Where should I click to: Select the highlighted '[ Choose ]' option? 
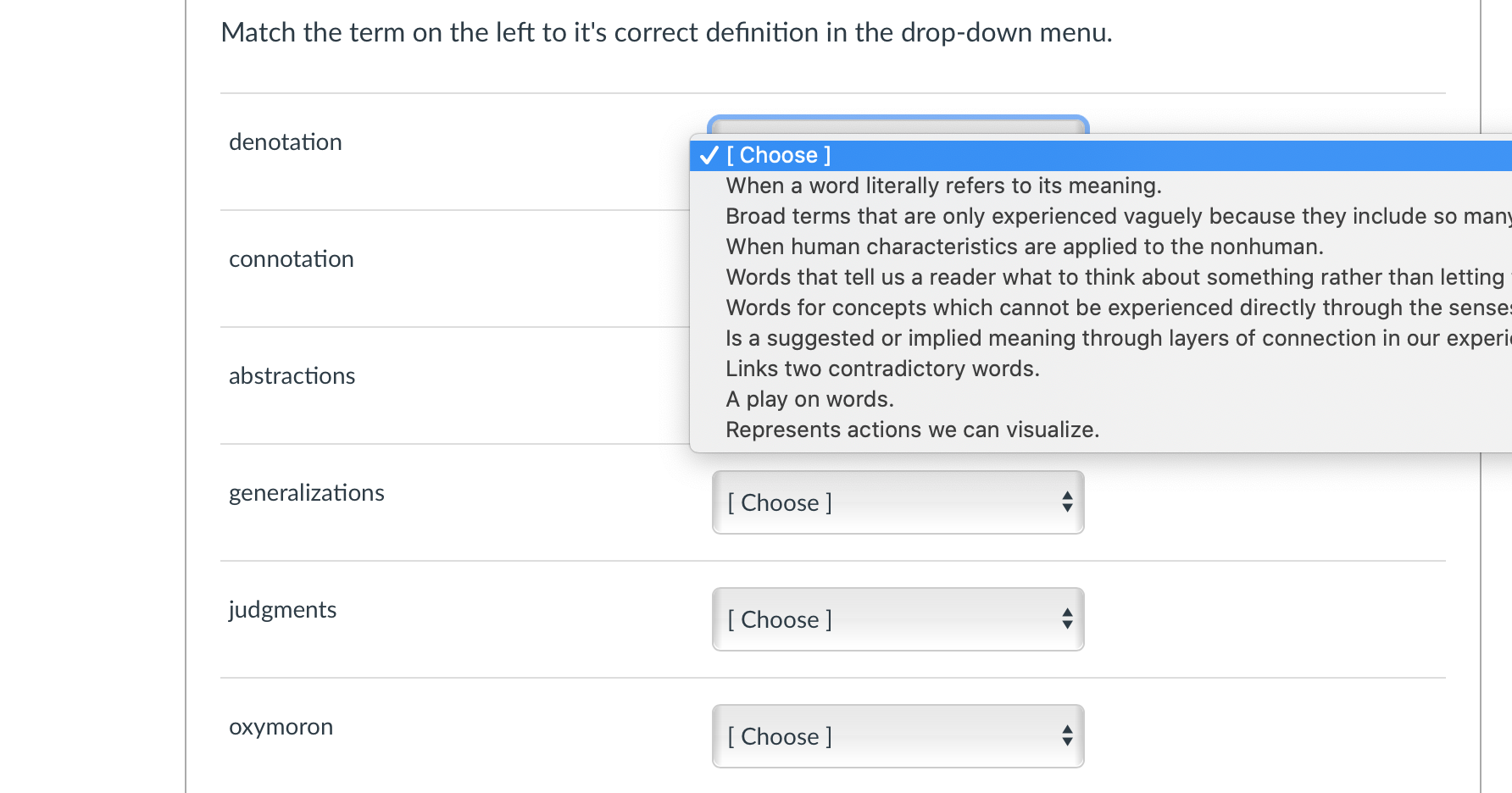tap(778, 156)
